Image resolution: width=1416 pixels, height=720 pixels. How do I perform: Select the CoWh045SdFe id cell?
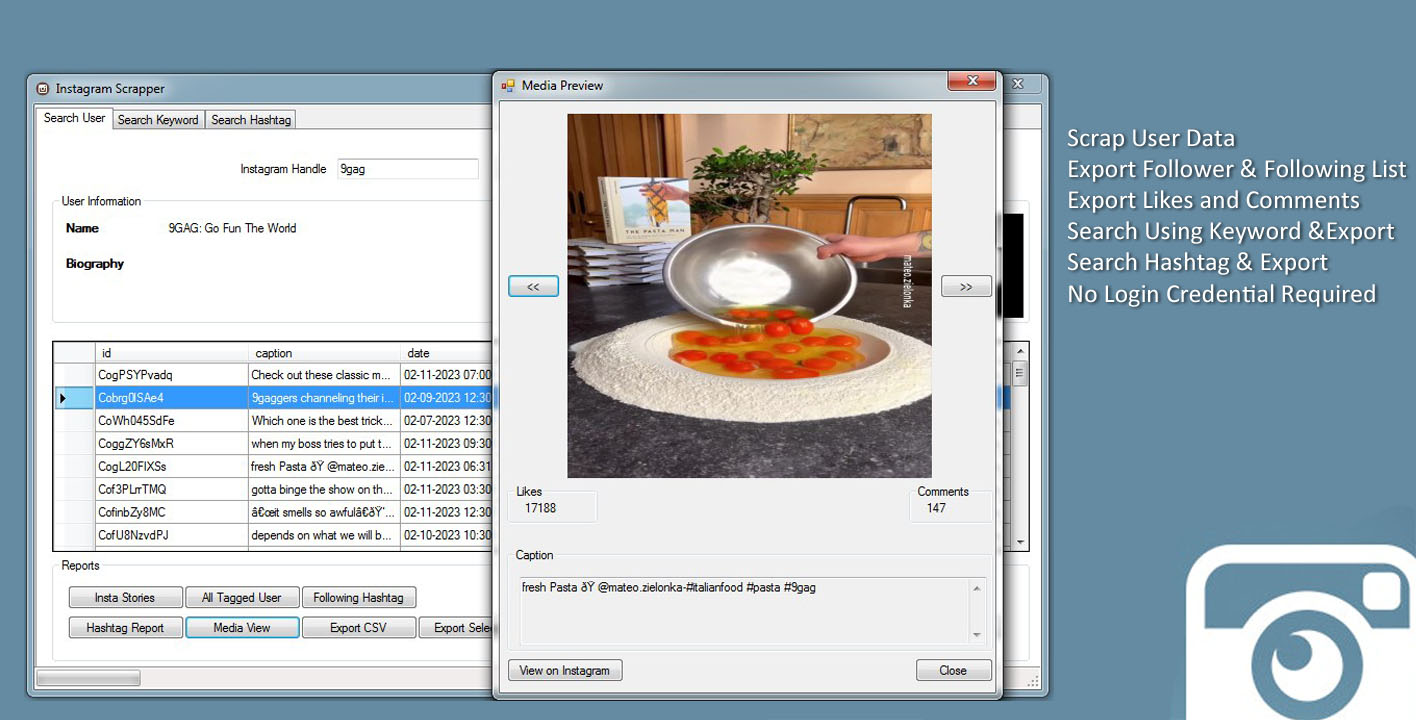(171, 421)
